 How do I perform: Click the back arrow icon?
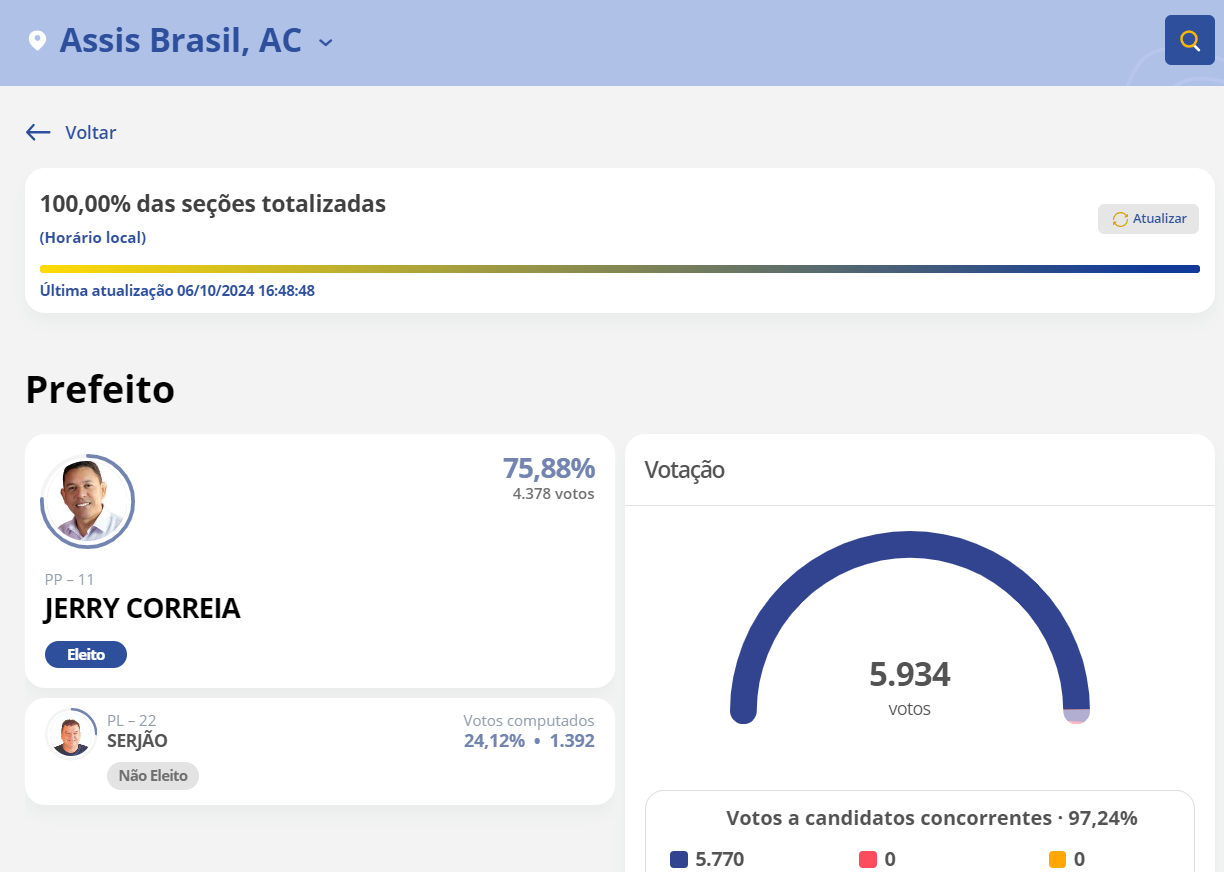pyautogui.click(x=38, y=132)
